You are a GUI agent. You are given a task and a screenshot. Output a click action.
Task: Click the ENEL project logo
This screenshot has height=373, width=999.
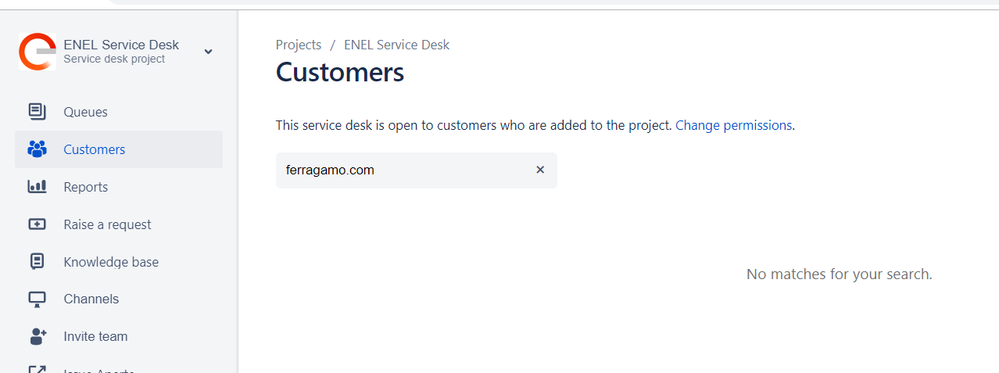(x=37, y=51)
